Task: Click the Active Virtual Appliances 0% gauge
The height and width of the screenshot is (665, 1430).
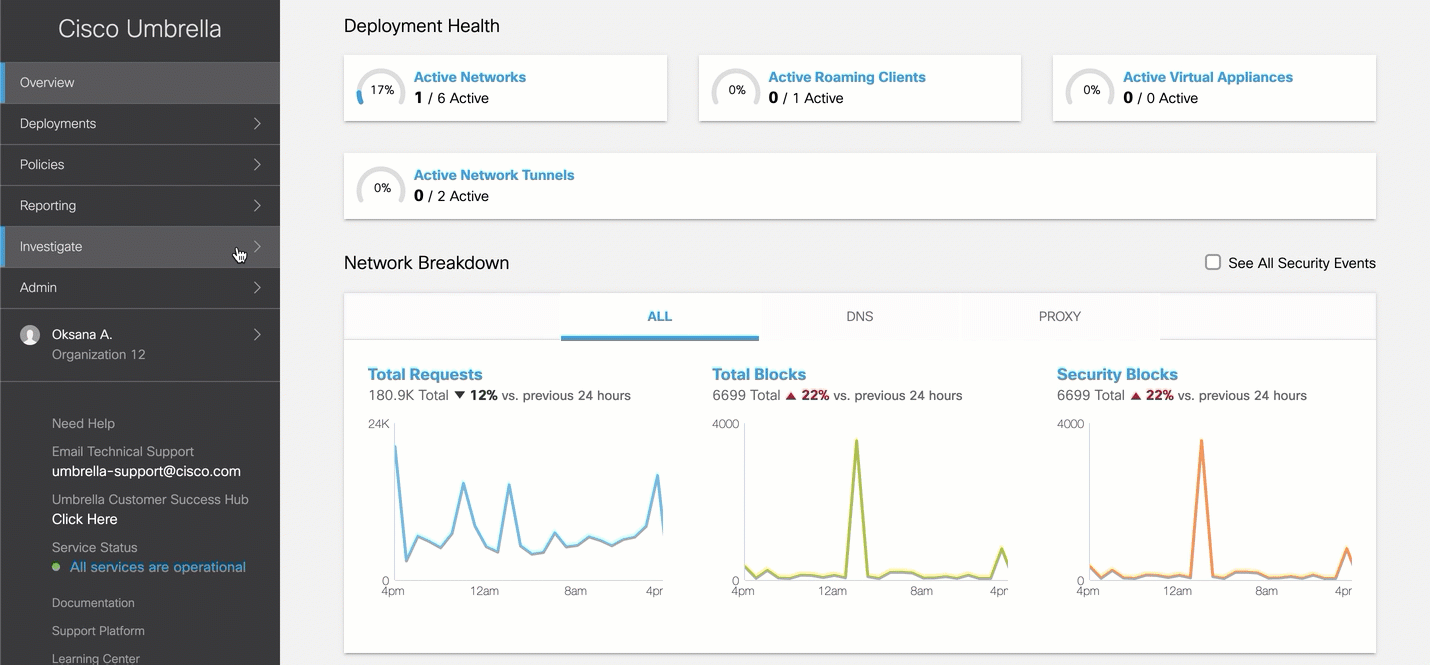Action: [x=1090, y=90]
